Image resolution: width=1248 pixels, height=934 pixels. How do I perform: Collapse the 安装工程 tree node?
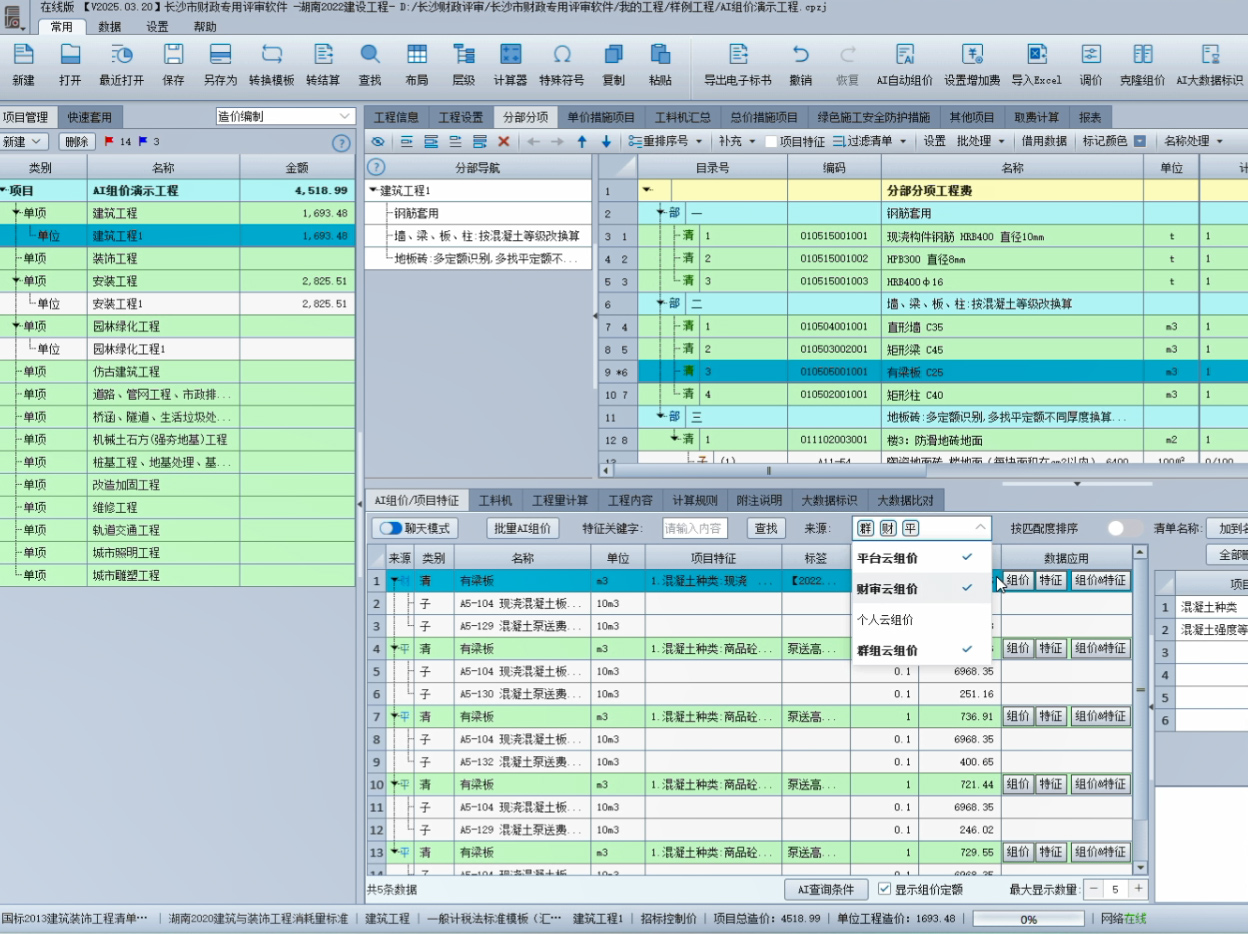point(17,281)
